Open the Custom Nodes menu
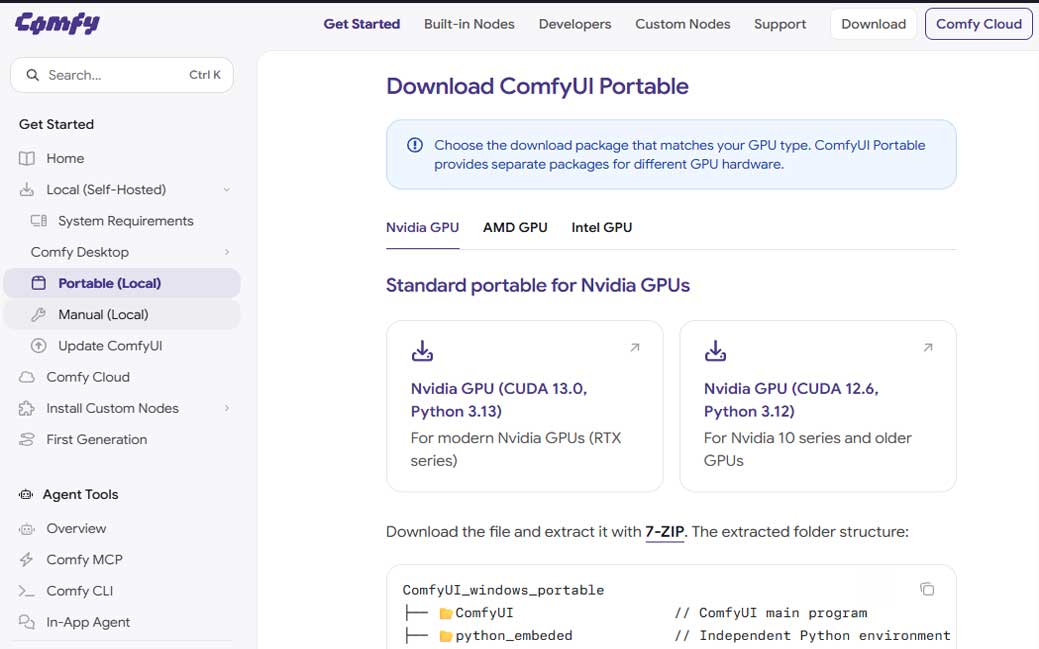 tap(683, 24)
